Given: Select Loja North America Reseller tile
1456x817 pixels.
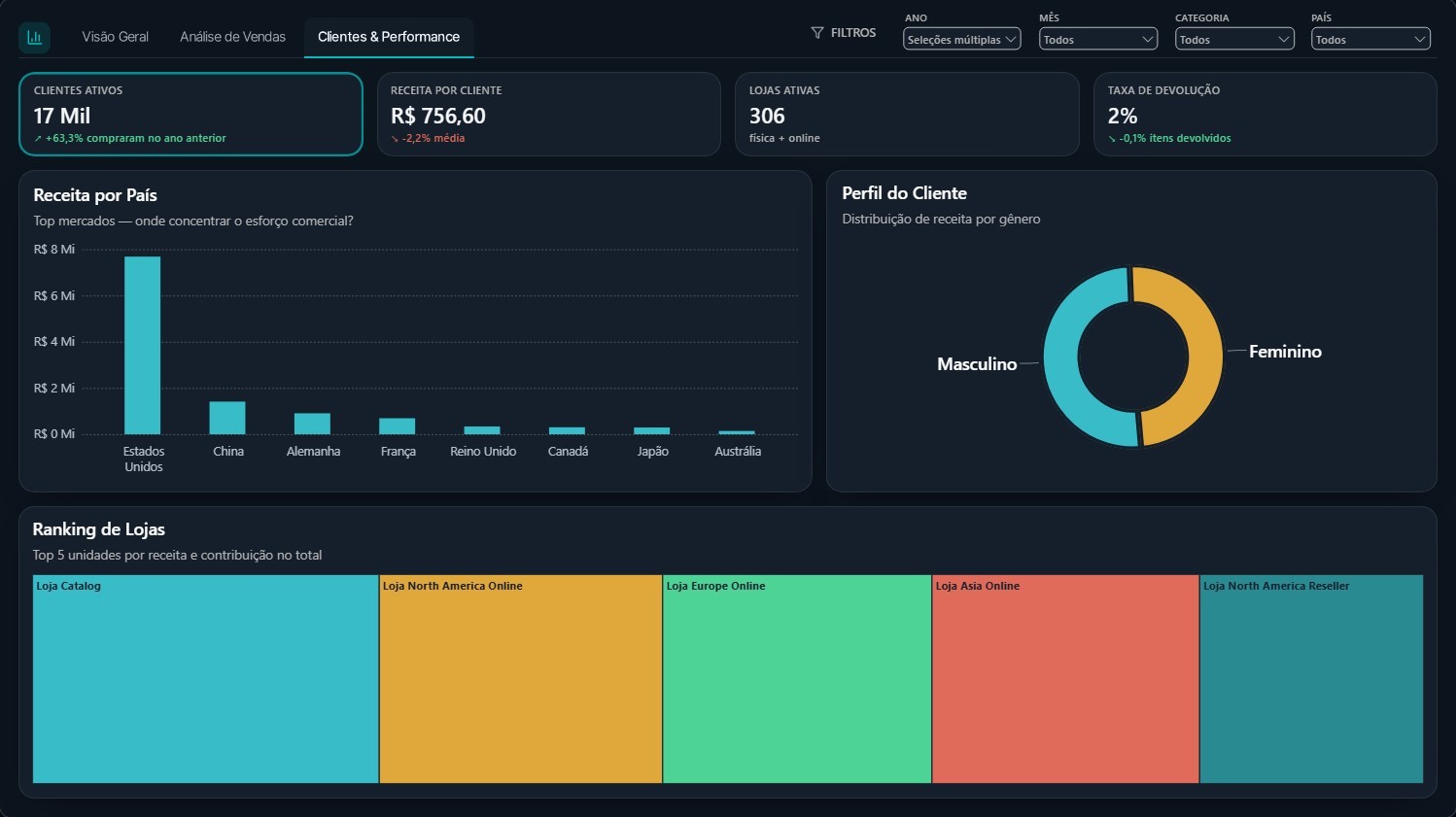Looking at the screenshot, I should click(x=1311, y=679).
